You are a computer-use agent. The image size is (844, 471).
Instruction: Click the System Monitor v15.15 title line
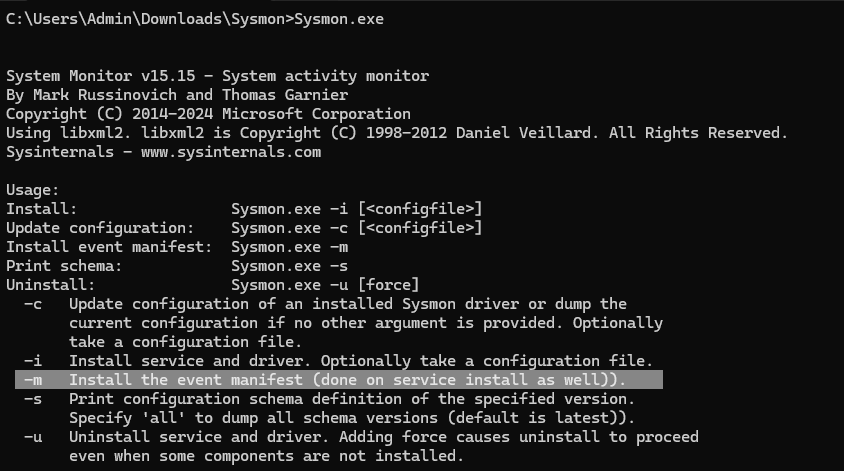(217, 76)
